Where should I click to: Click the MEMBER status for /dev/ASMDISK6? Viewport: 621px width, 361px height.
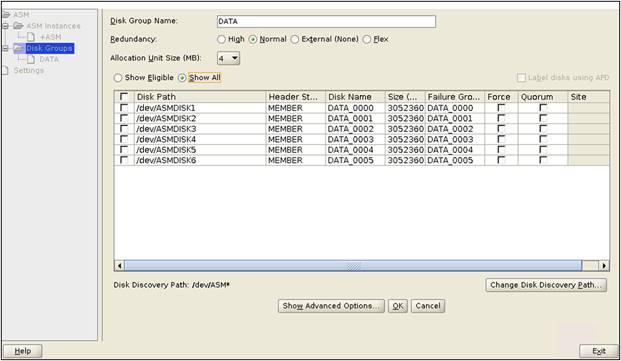(295, 160)
